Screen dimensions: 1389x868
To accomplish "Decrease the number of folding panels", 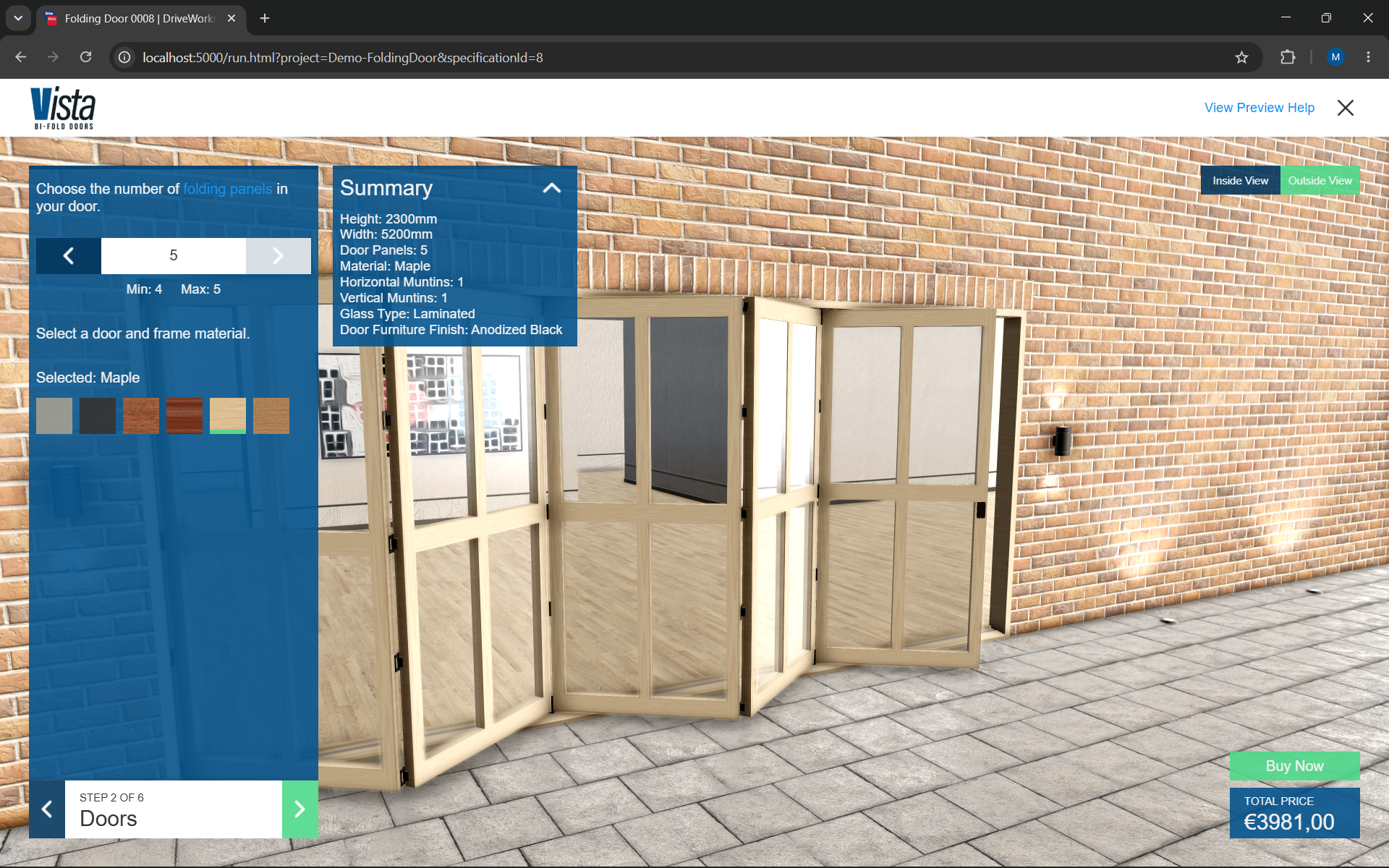I will tap(69, 255).
